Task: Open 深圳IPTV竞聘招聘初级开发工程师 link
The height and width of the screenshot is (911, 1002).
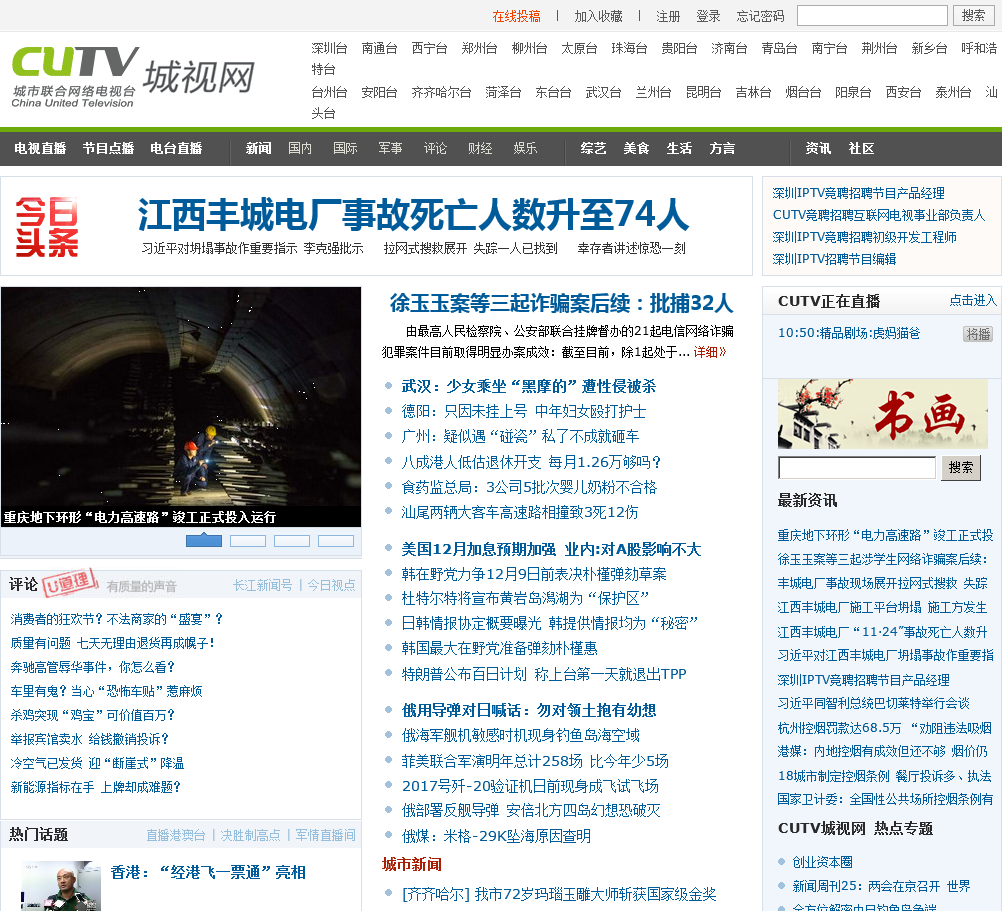Action: click(x=864, y=237)
